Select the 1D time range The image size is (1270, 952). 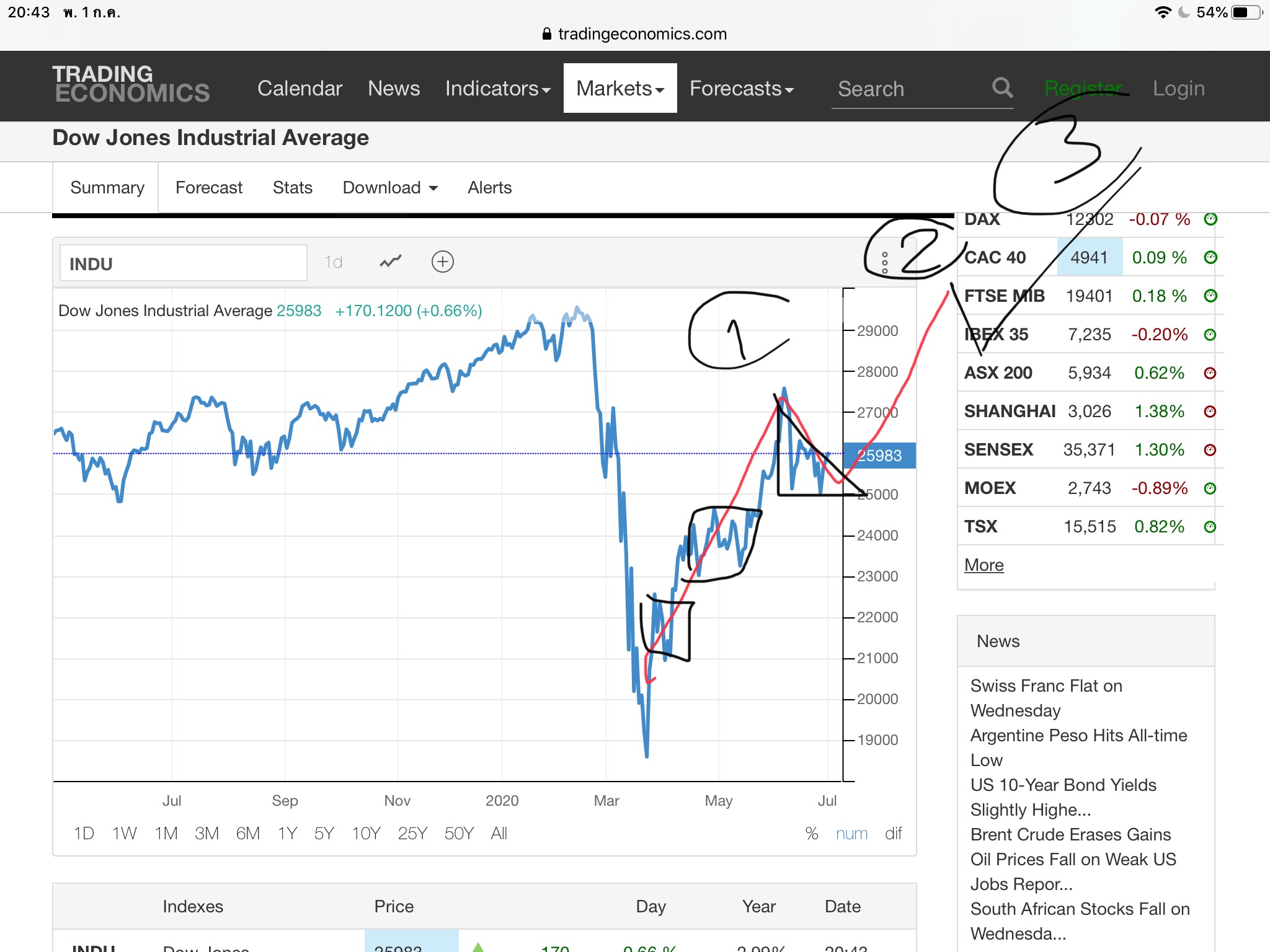[x=84, y=834]
